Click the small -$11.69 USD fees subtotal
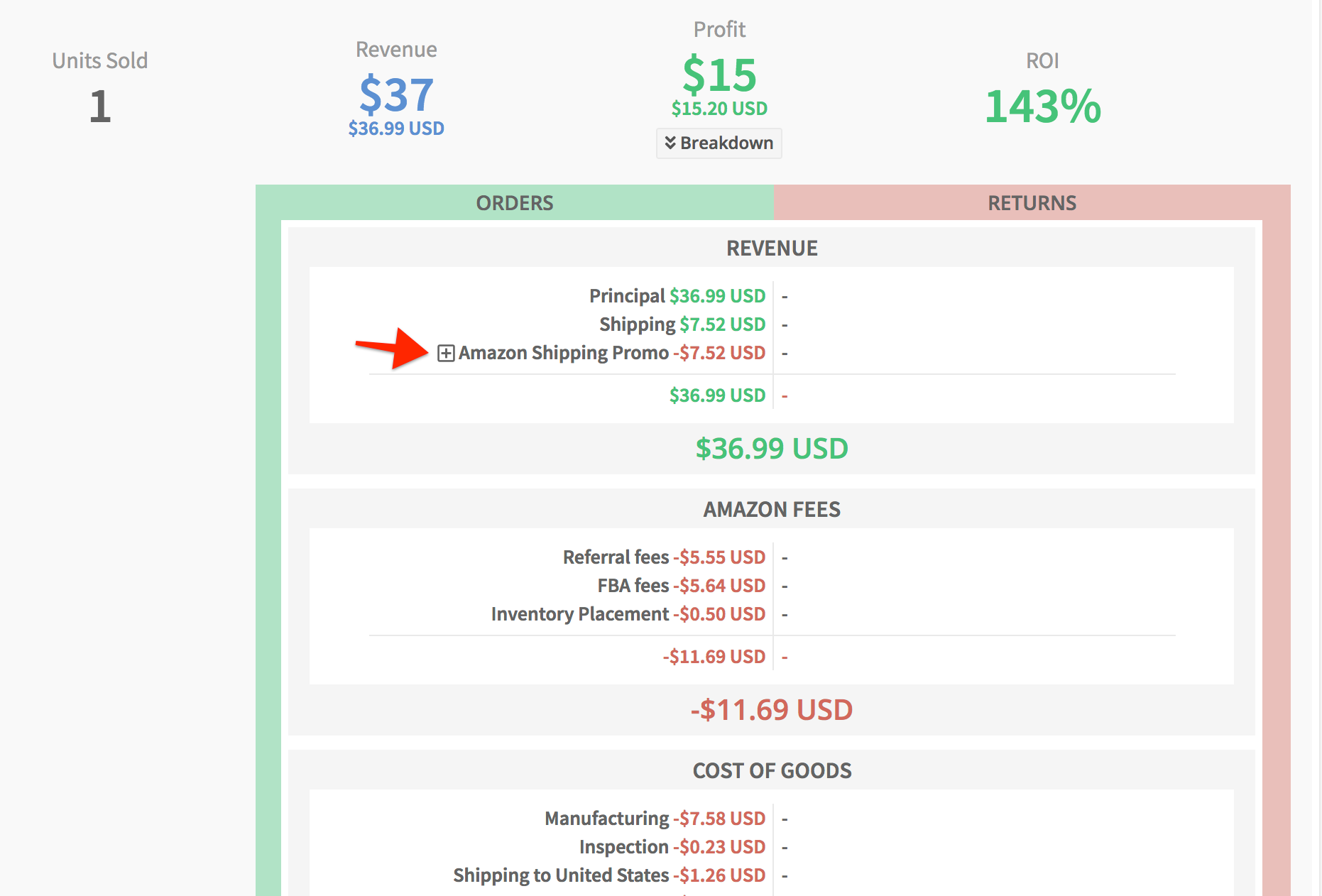Screen dimensions: 1322x896 tap(714, 657)
